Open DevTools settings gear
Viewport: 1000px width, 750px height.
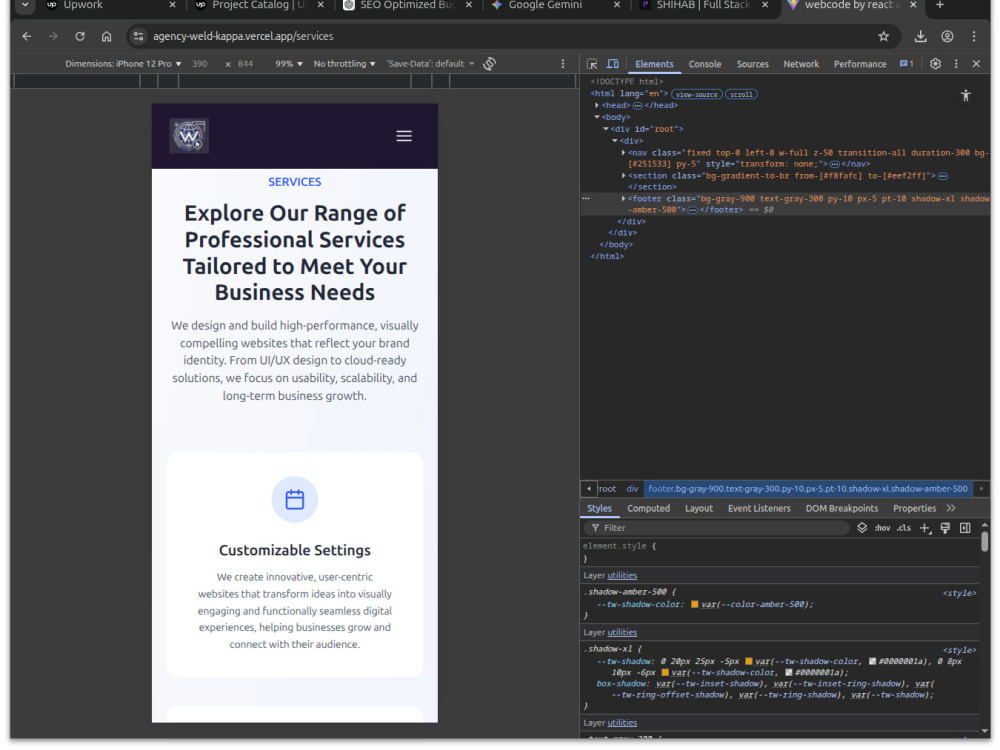click(935, 64)
